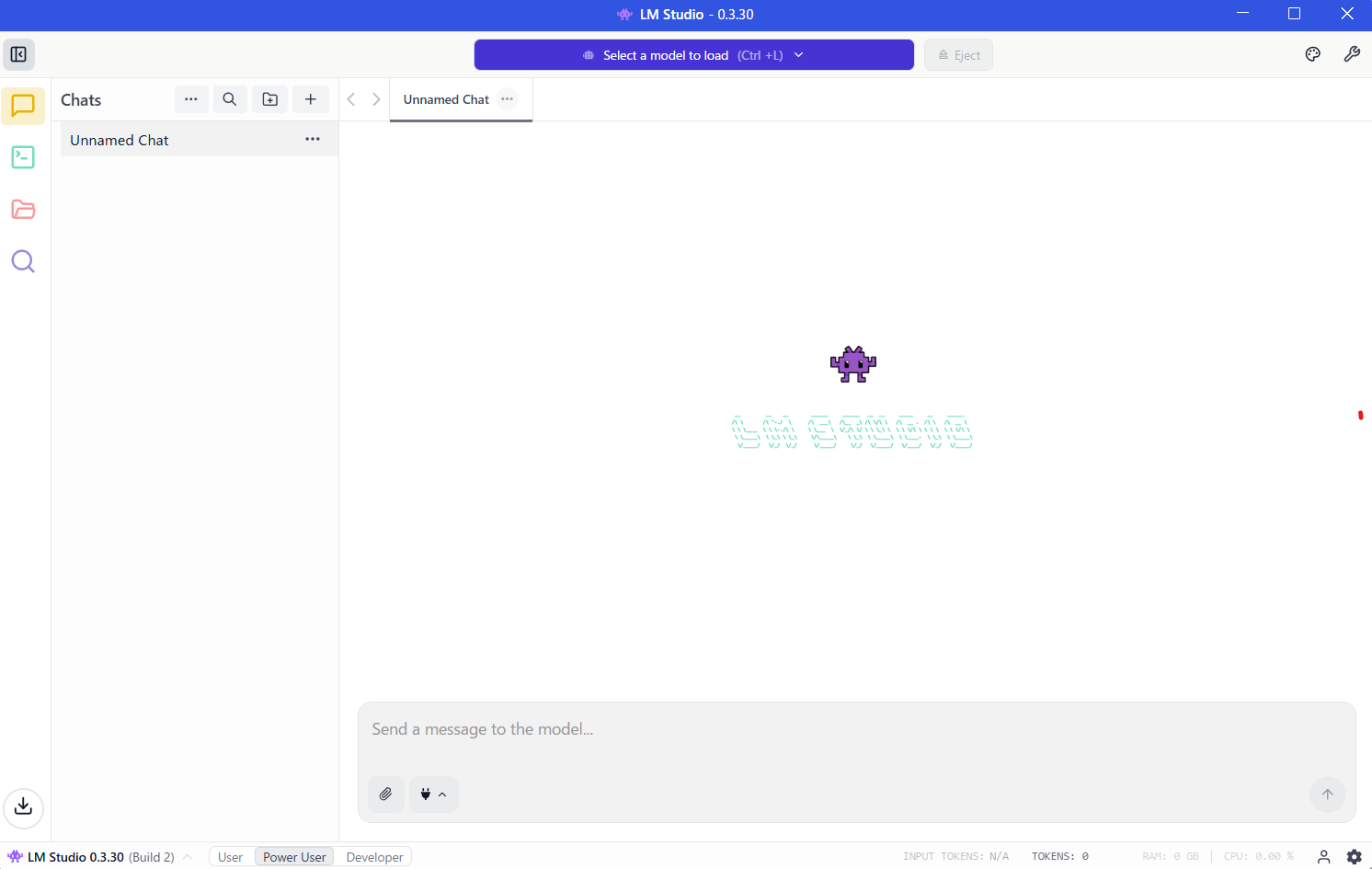The width and height of the screenshot is (1372, 869).
Task: Send message with the up-arrow button
Action: [1328, 795]
